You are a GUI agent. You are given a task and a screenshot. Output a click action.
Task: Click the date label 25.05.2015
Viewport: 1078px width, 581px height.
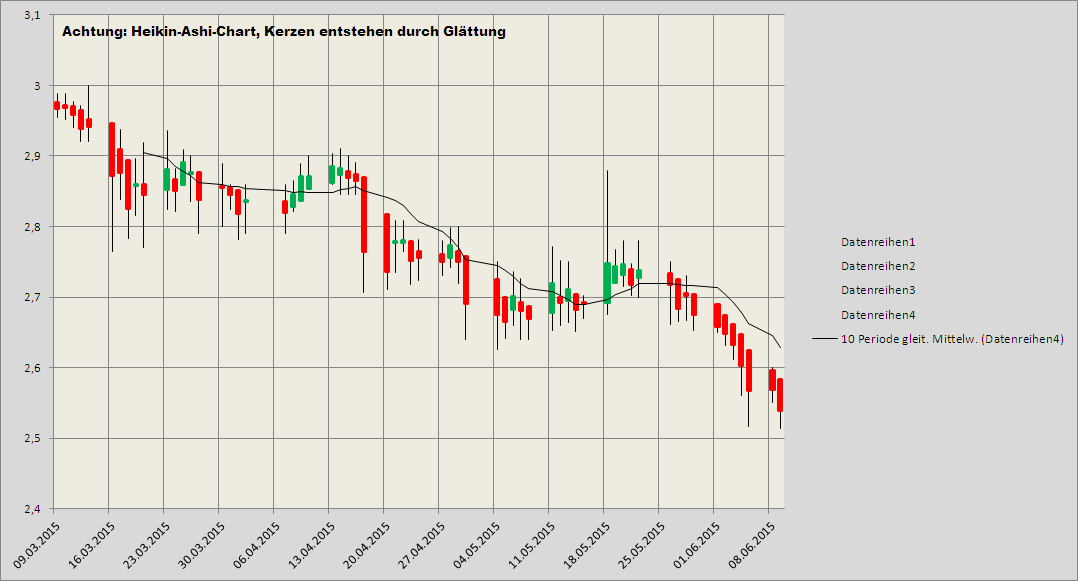pyautogui.click(x=642, y=545)
